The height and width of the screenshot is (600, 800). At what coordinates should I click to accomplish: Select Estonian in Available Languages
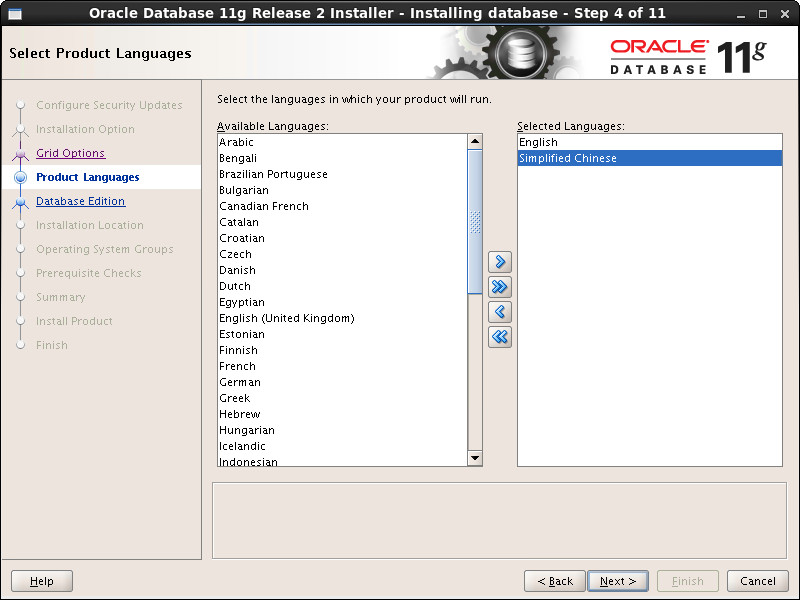(342, 334)
